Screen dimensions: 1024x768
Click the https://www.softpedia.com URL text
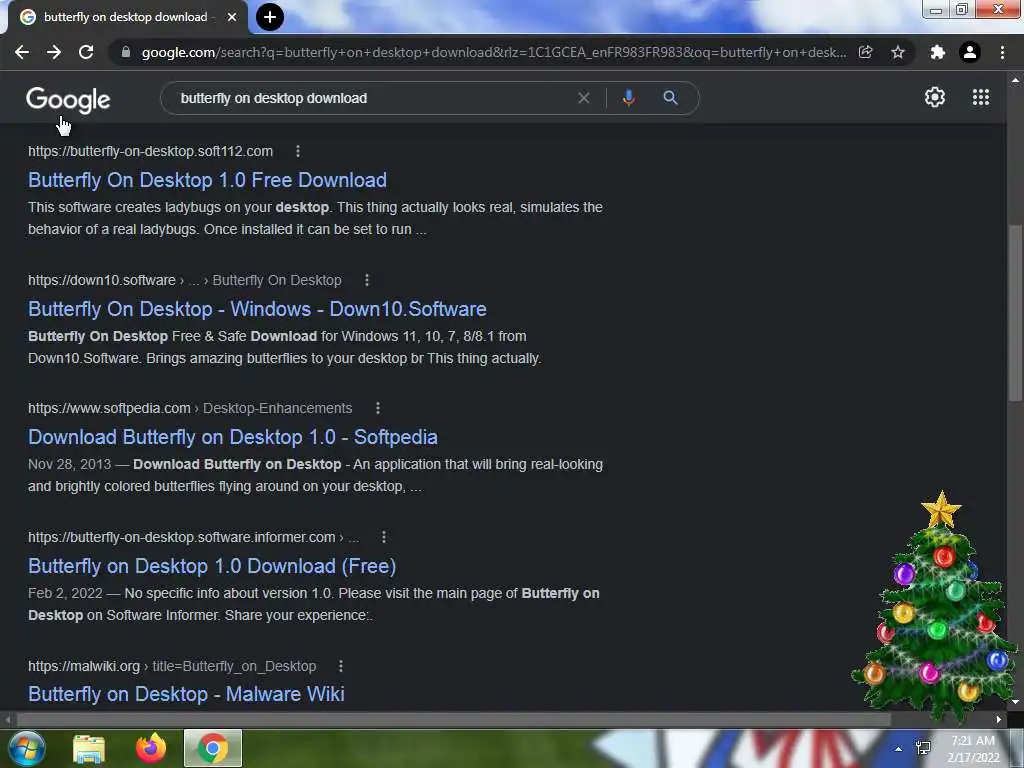109,408
